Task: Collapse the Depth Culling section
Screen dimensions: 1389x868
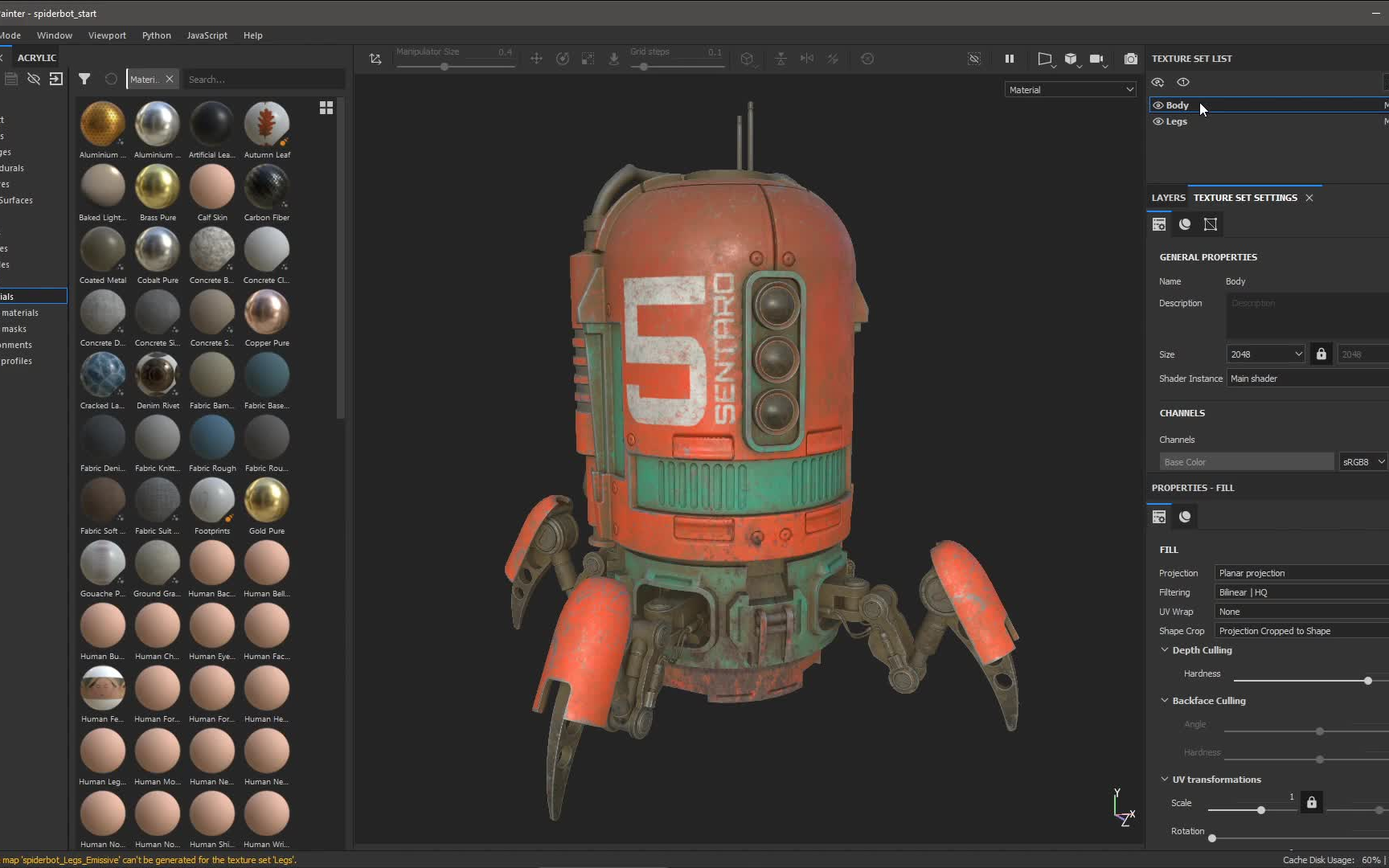Action: pos(1164,650)
